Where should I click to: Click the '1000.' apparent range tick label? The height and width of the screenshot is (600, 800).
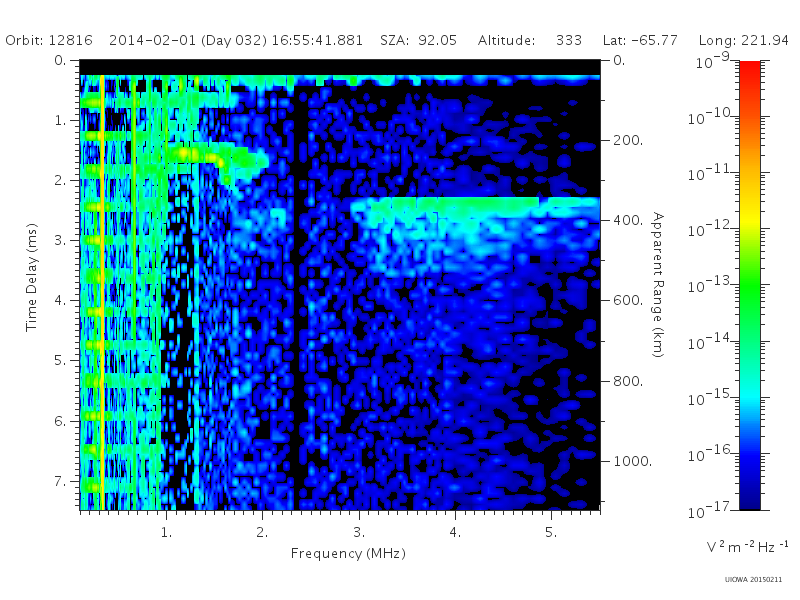pos(632,461)
